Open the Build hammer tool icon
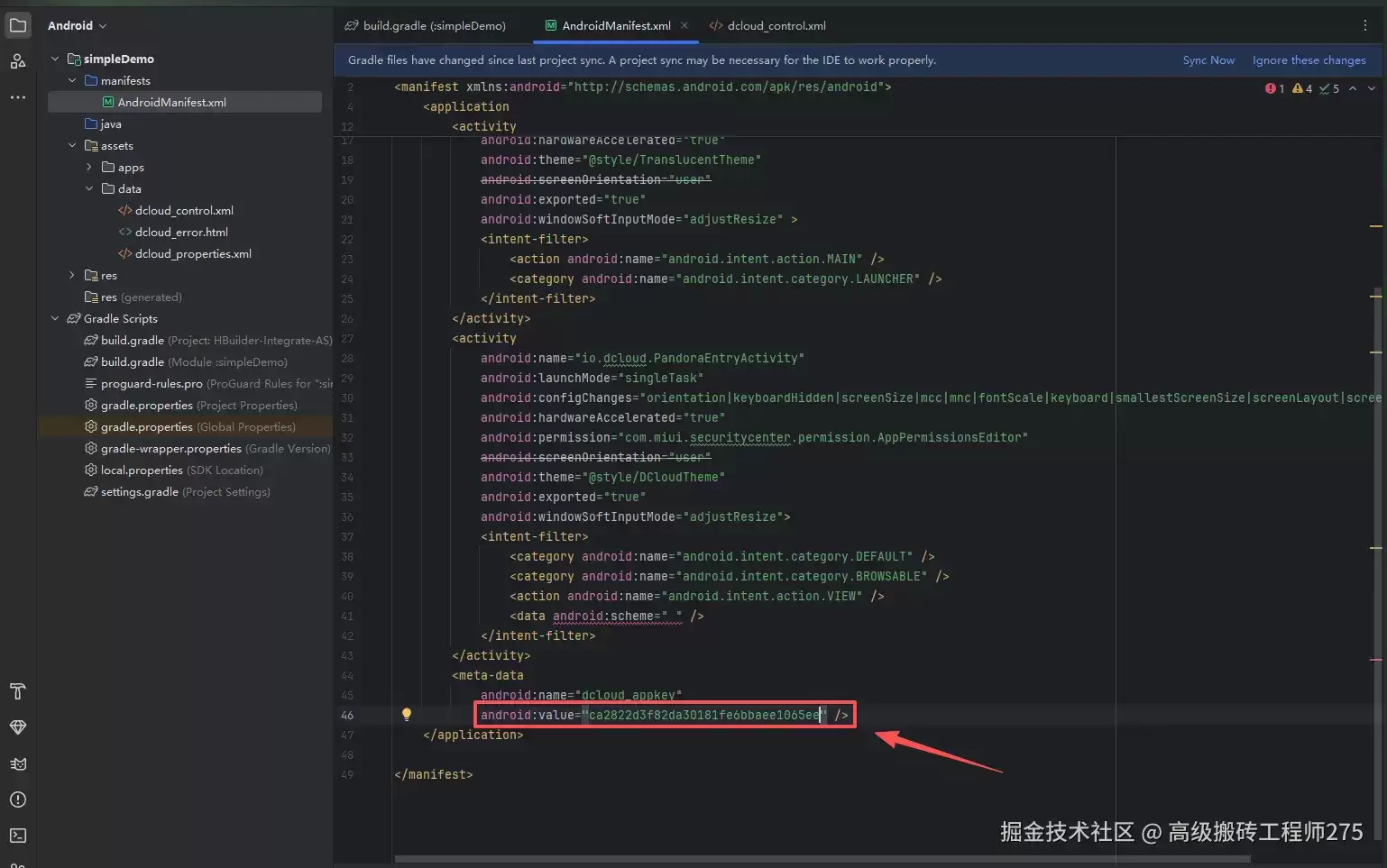The image size is (1387, 868). click(x=18, y=691)
